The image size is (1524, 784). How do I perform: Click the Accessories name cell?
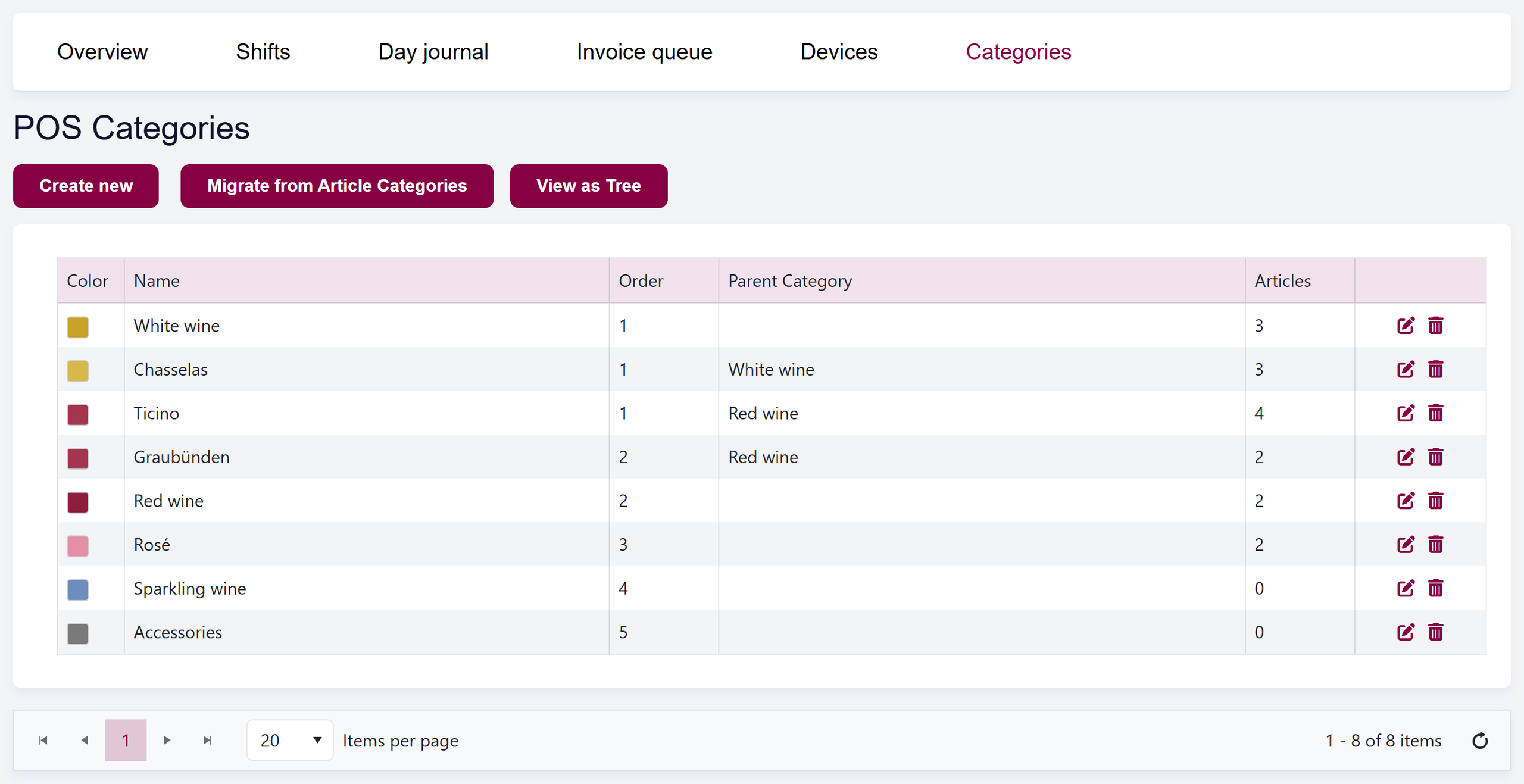click(366, 632)
